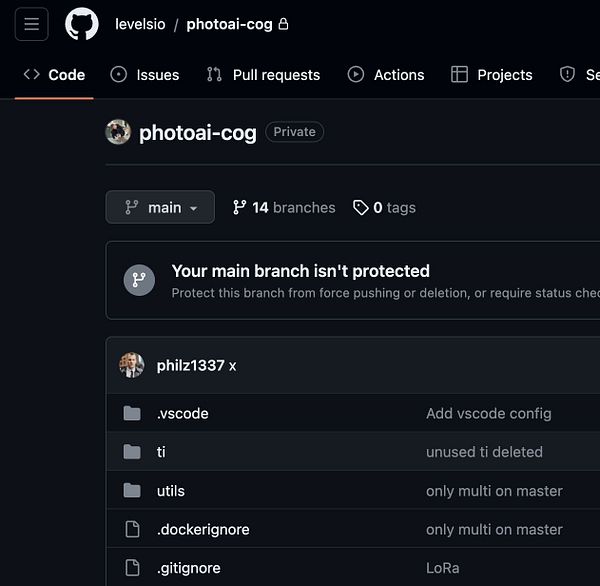
Task: Click the .dockerignore file icon
Action: pos(132,529)
